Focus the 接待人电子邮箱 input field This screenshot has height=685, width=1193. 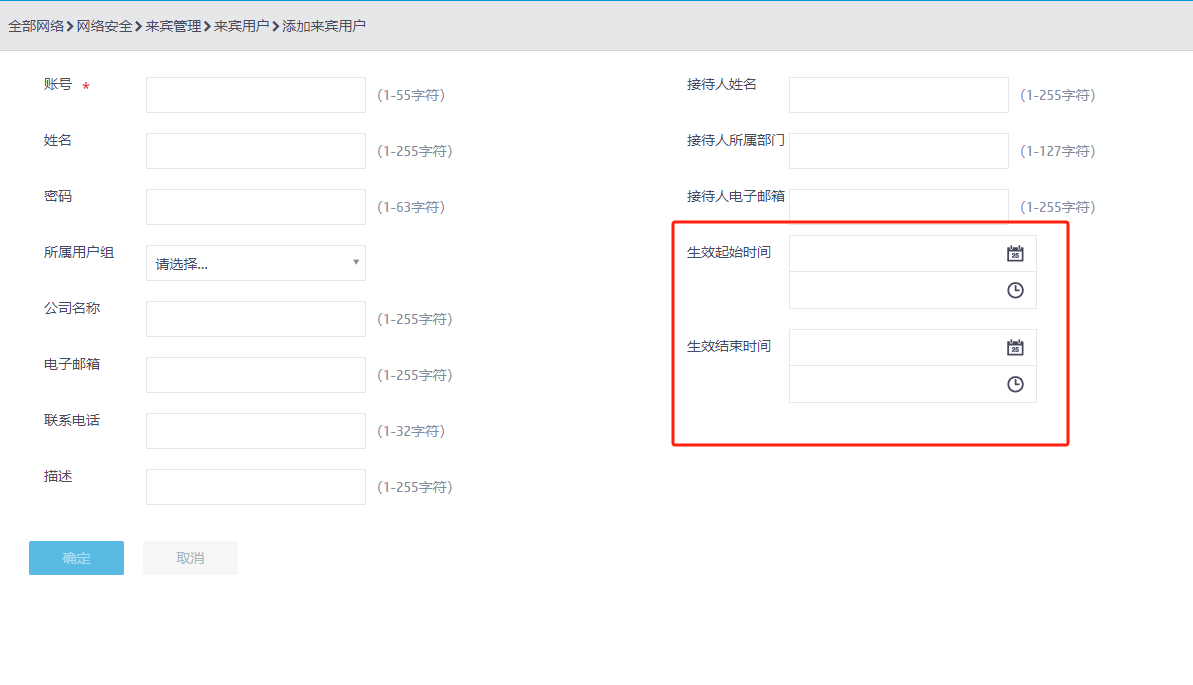click(x=899, y=206)
